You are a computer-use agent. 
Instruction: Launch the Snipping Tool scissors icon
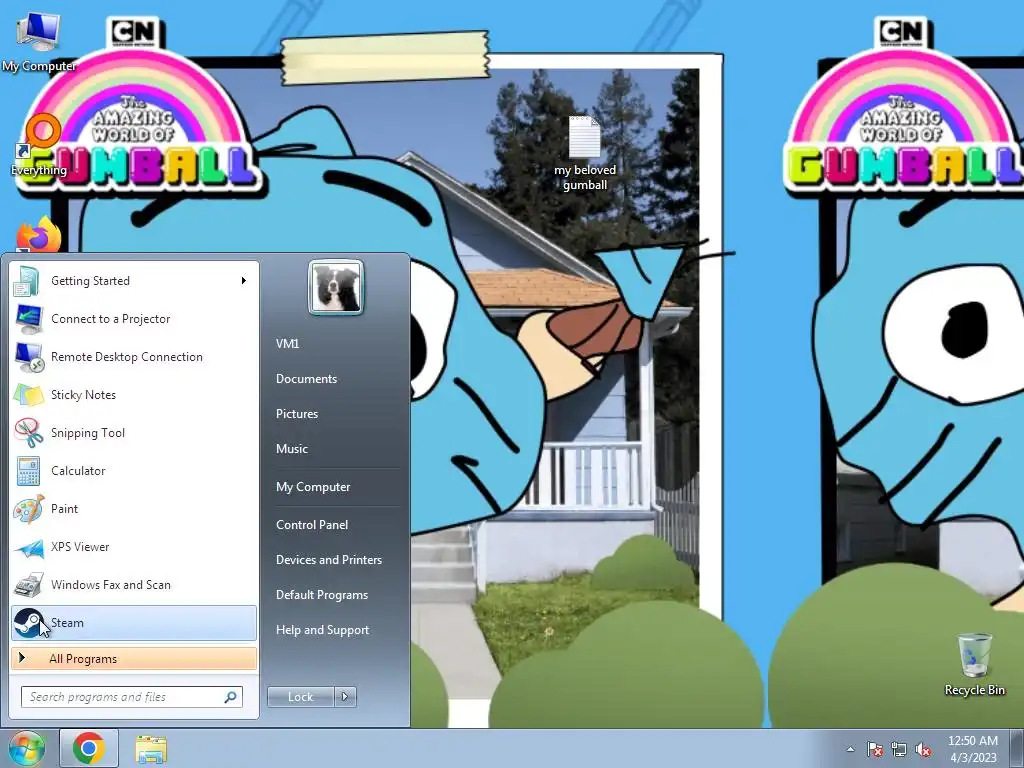tap(28, 433)
